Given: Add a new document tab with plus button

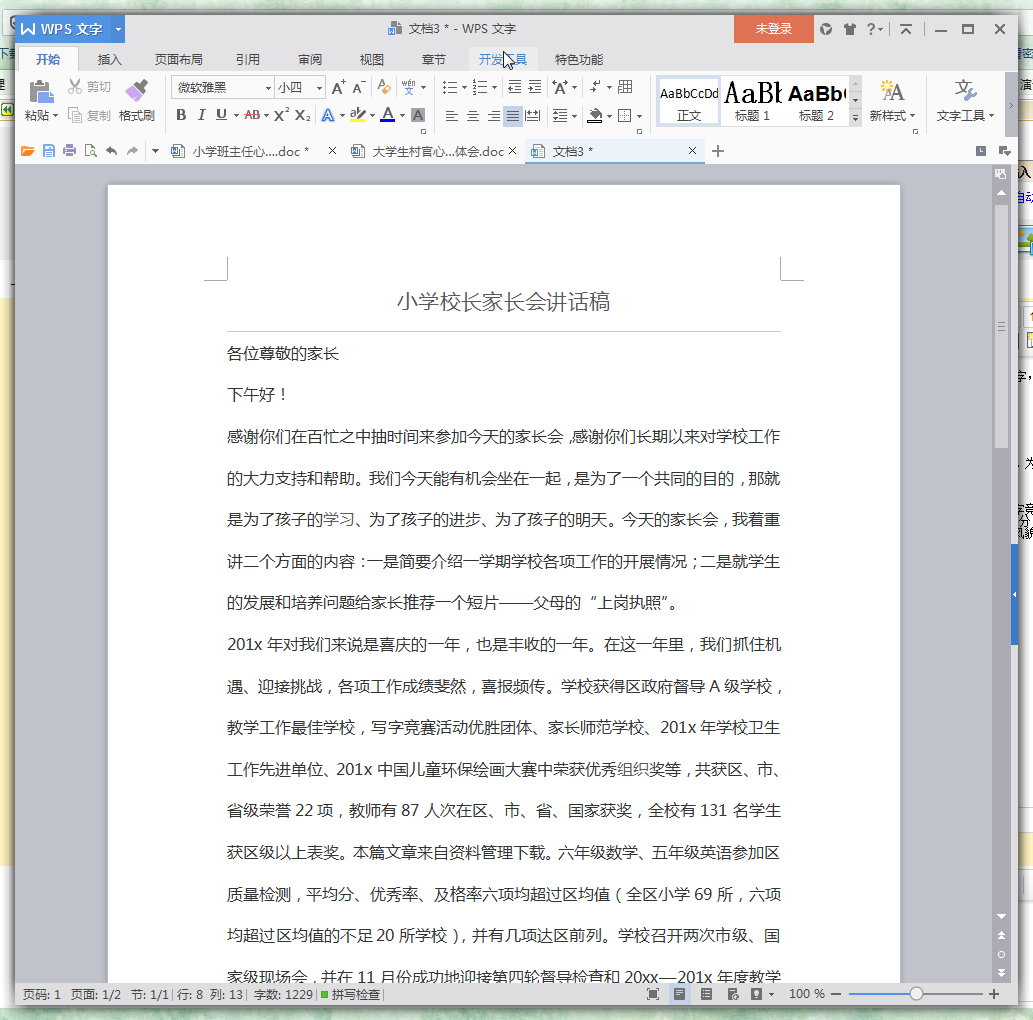Looking at the screenshot, I should click(x=718, y=152).
